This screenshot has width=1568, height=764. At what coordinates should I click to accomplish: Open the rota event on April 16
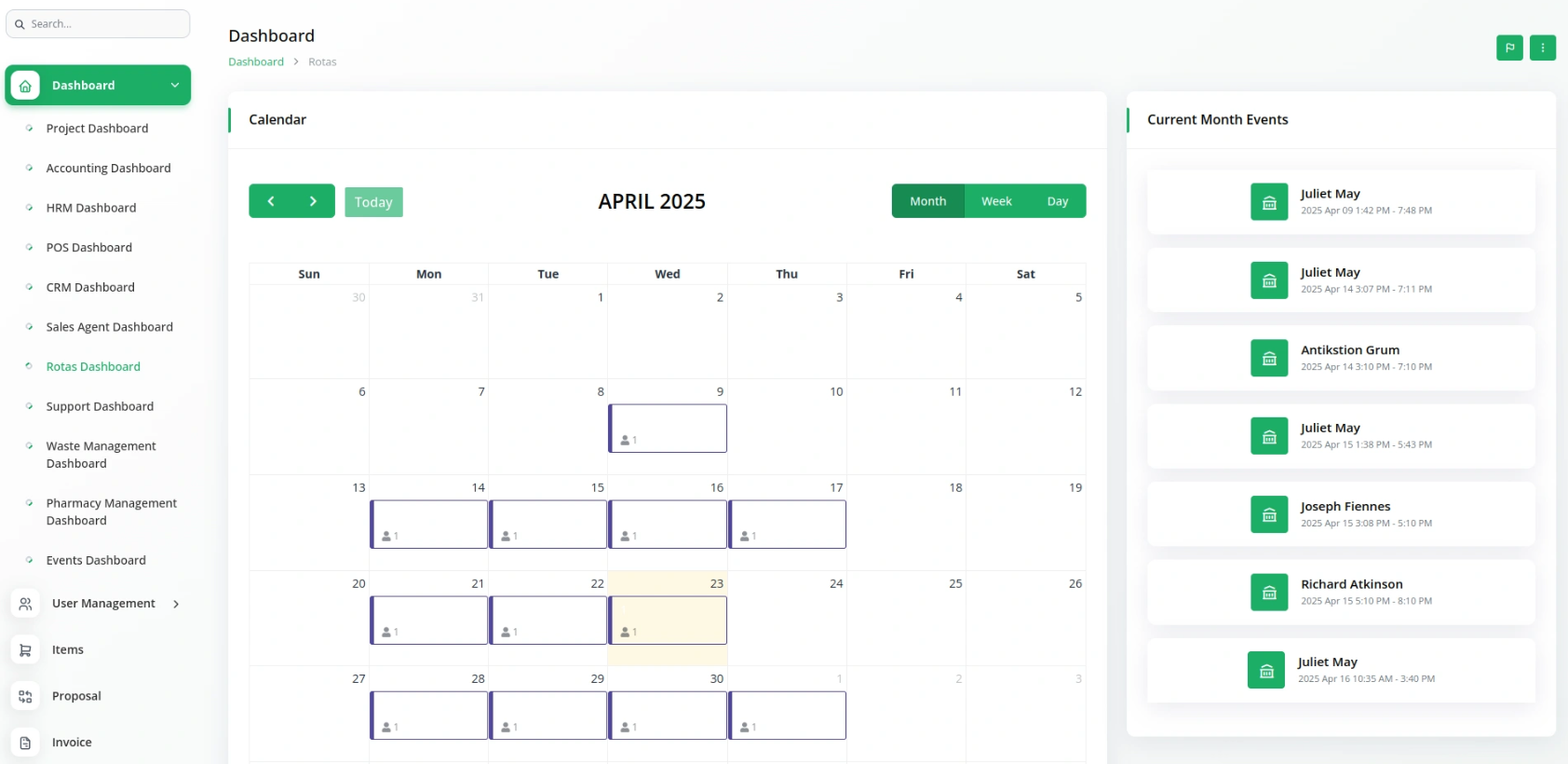[x=668, y=525]
